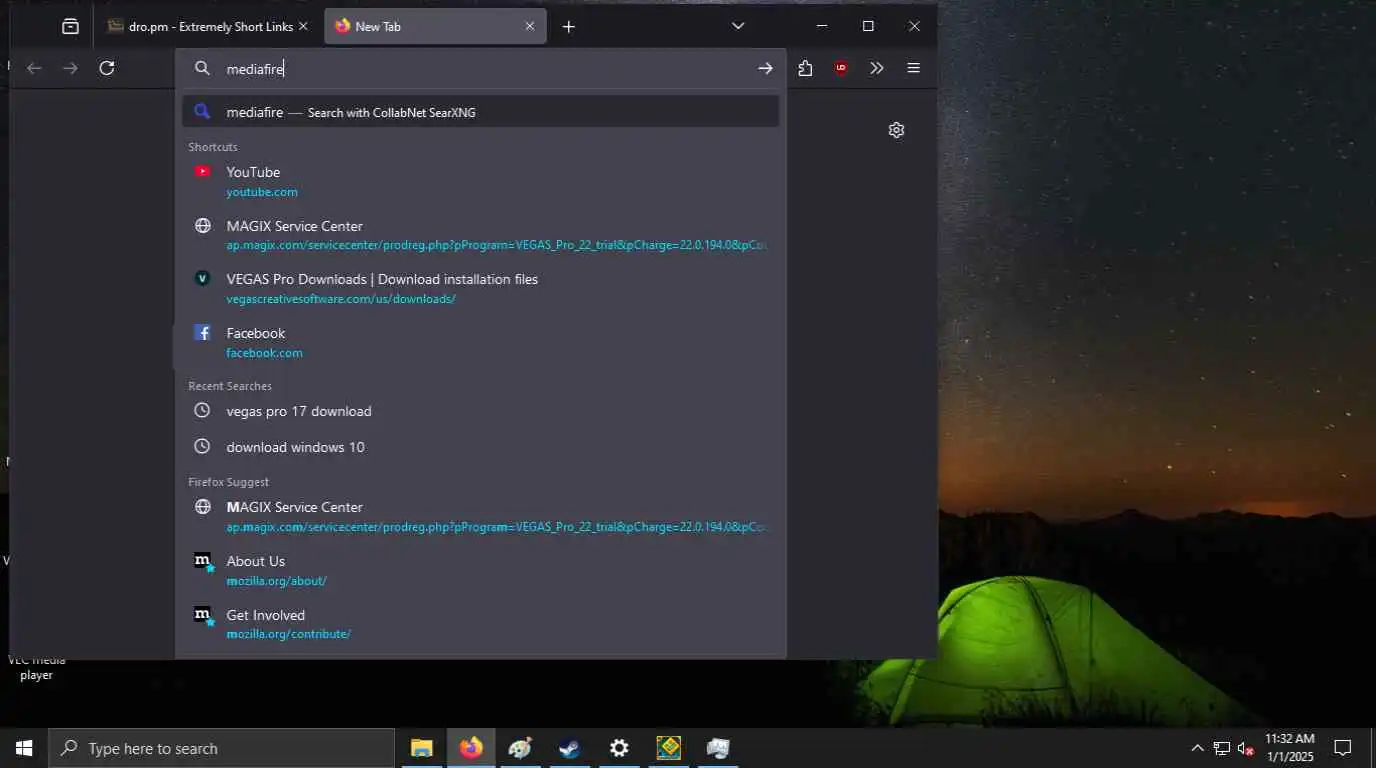This screenshot has height=768, width=1376.
Task: Open the paint palette taskbar app
Action: pos(520,748)
